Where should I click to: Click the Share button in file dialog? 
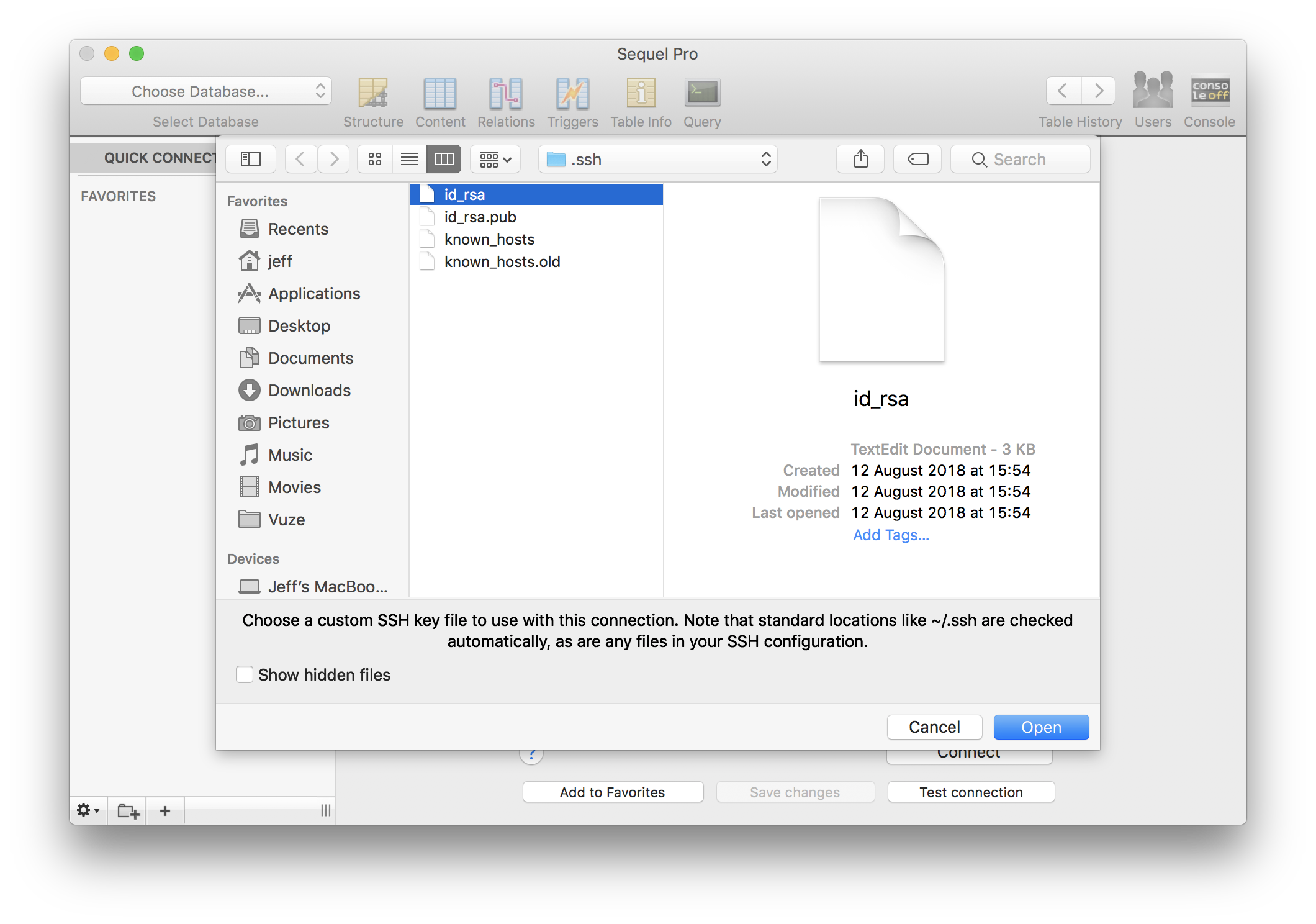(x=860, y=160)
